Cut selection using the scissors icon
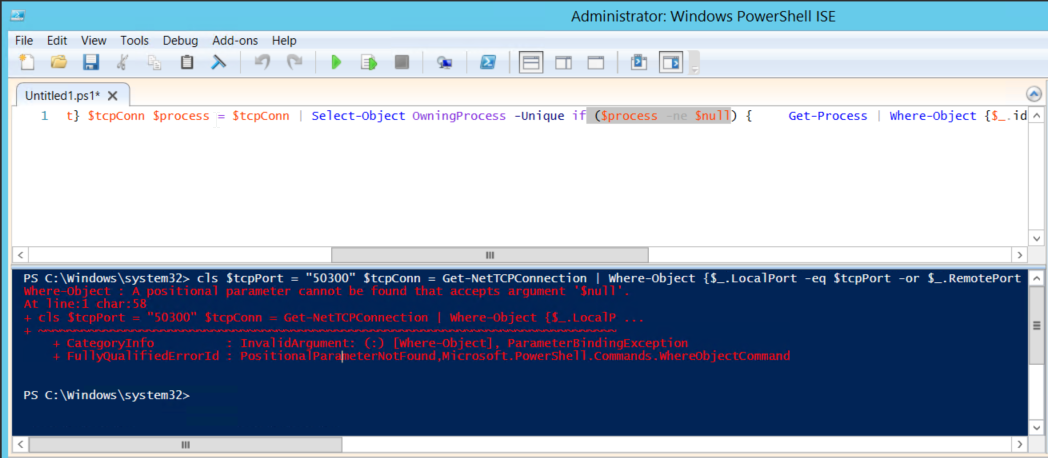 point(122,63)
